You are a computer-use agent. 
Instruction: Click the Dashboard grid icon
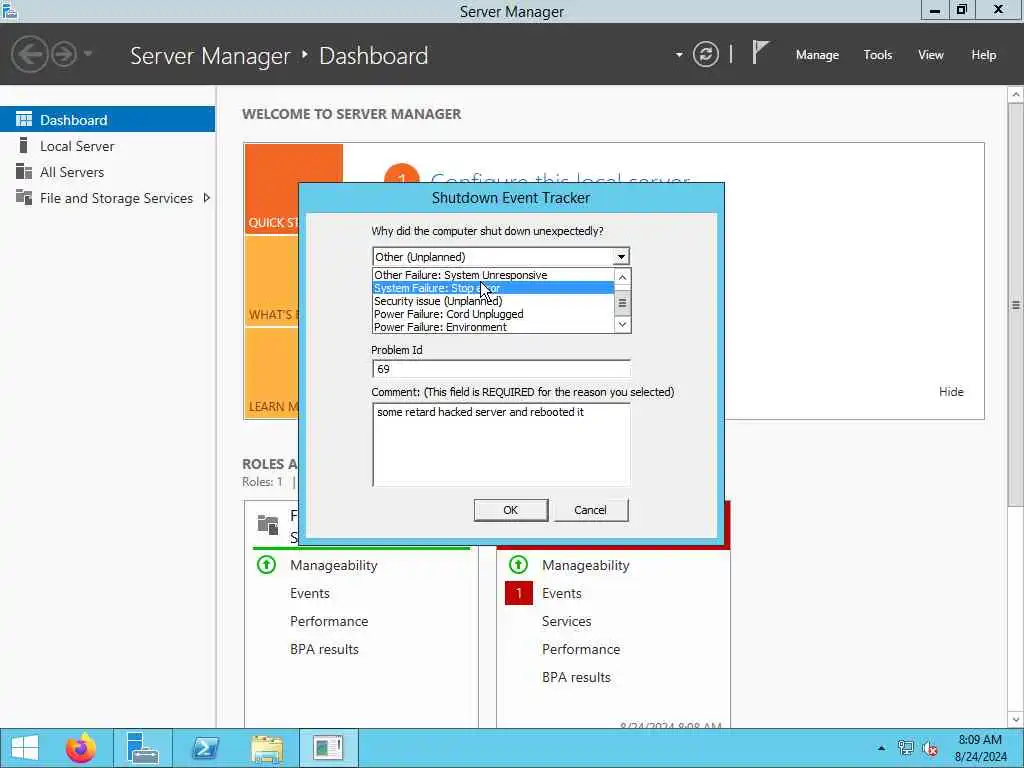click(24, 119)
